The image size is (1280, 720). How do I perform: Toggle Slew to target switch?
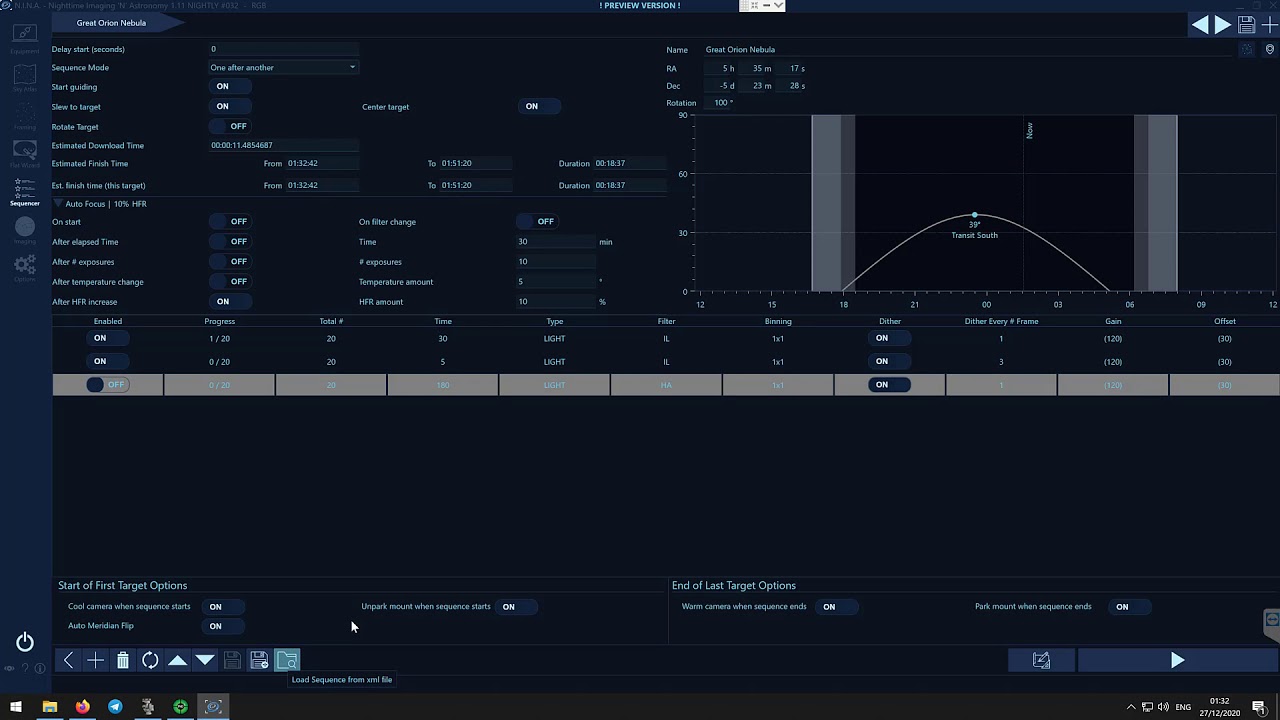pos(229,106)
